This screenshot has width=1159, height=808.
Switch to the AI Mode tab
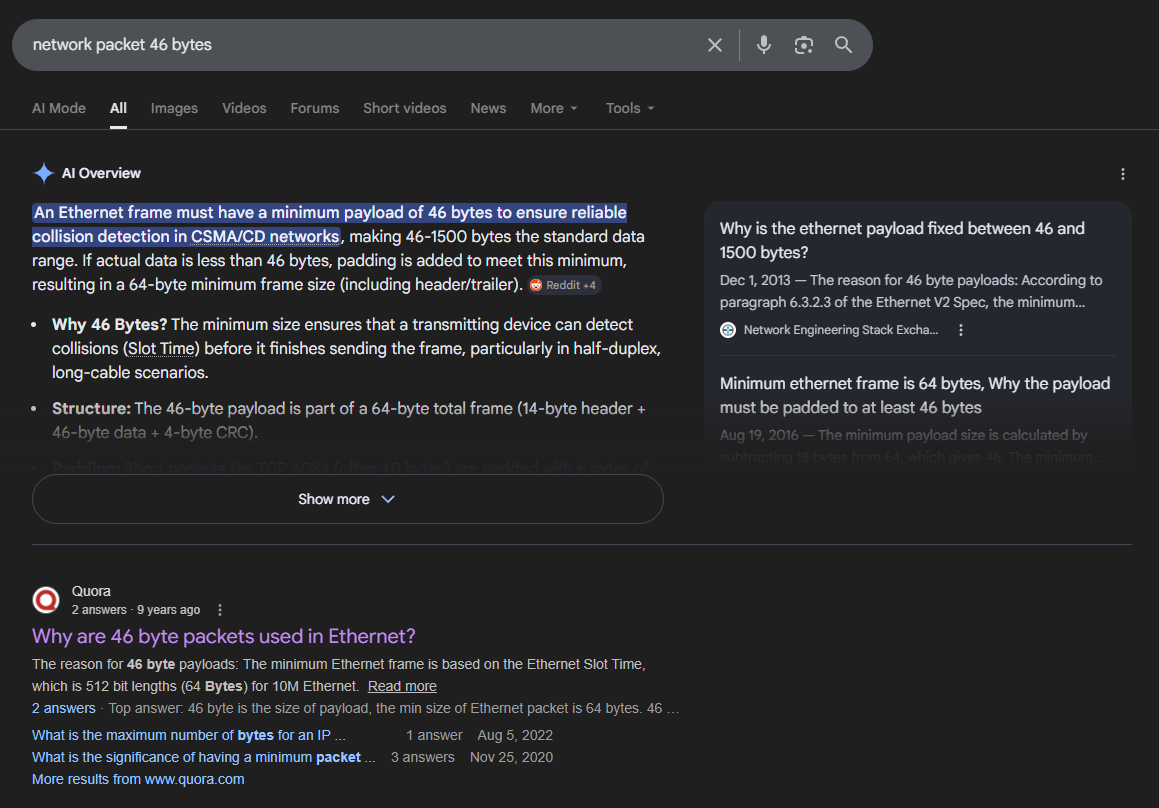[59, 108]
